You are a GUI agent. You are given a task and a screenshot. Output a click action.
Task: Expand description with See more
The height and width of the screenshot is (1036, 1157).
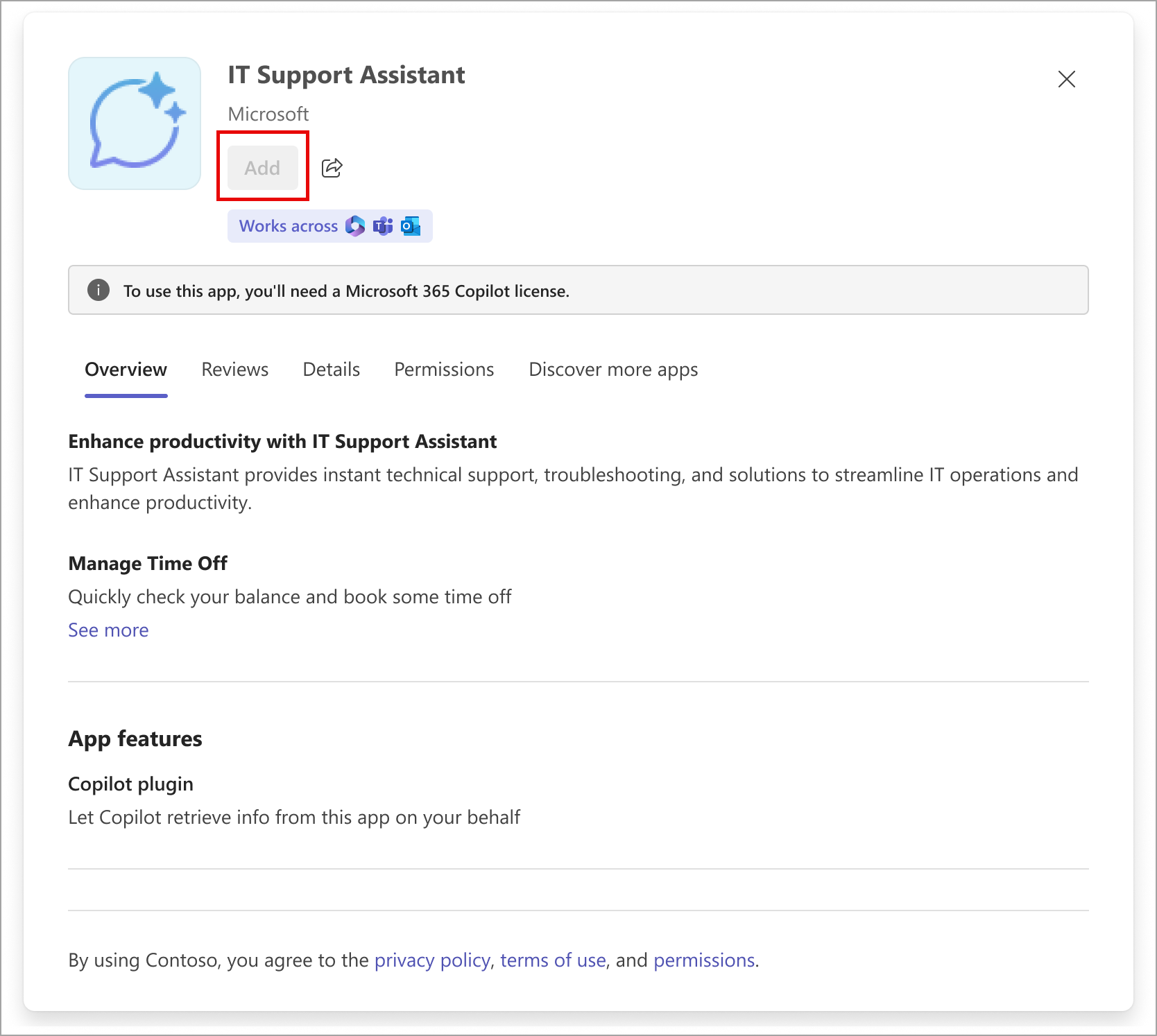click(x=108, y=630)
